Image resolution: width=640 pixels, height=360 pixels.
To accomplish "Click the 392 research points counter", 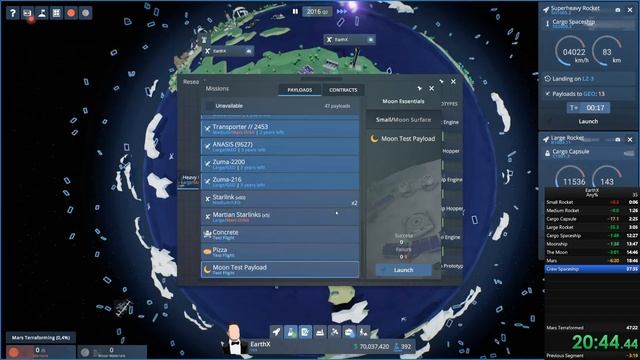I will pos(402,347).
